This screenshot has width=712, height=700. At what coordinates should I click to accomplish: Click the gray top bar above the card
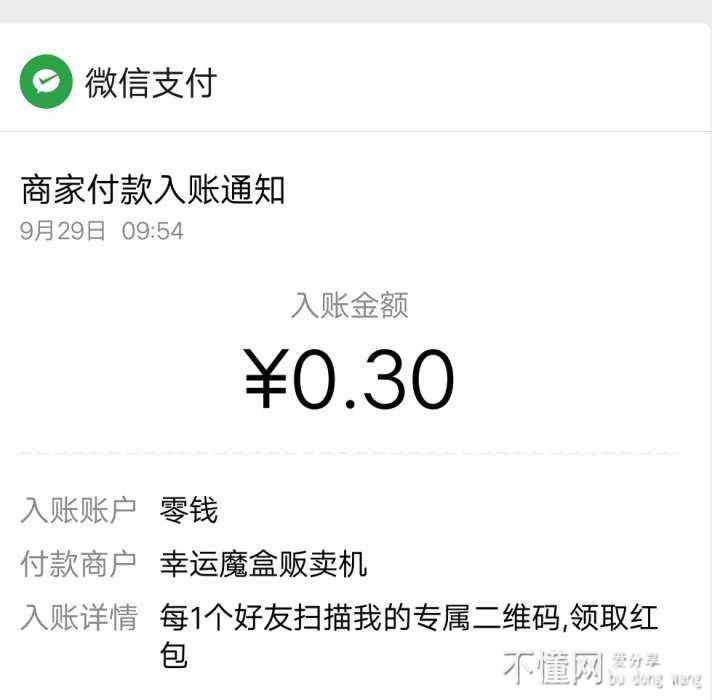coord(356,11)
